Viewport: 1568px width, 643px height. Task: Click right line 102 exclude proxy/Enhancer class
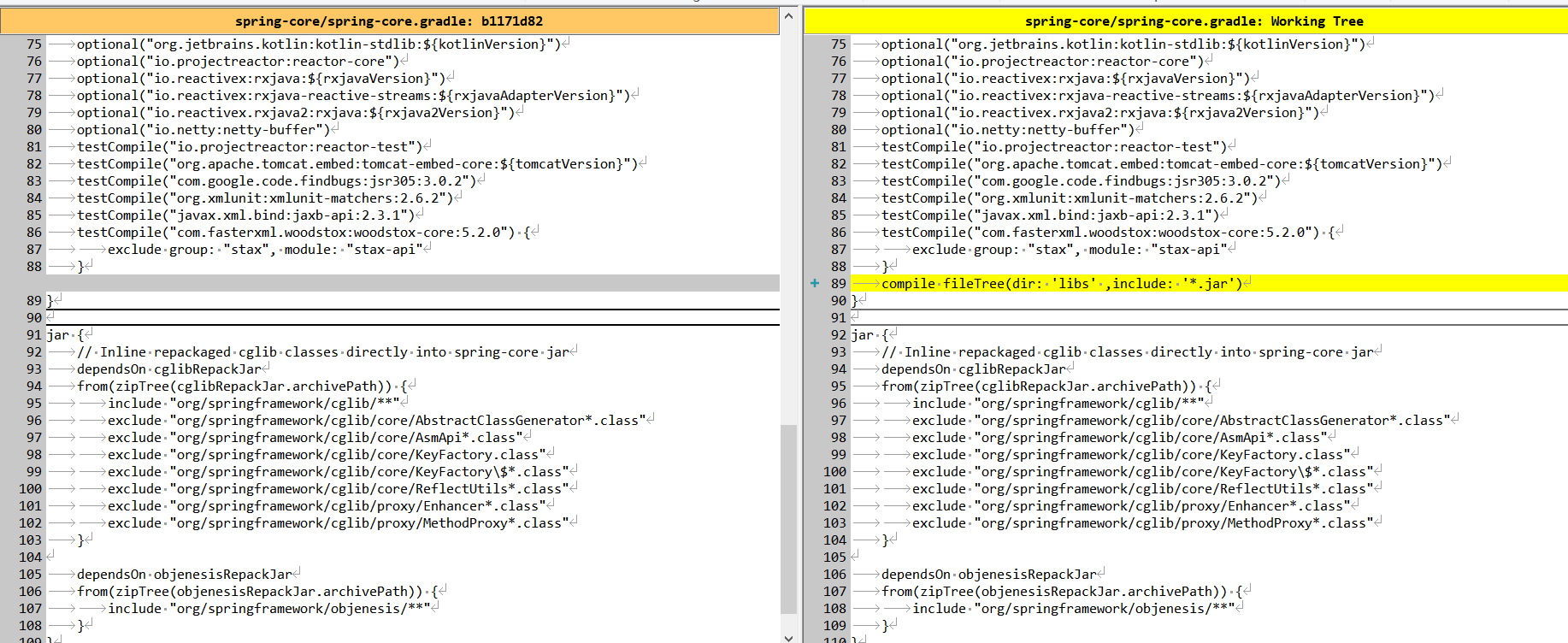tap(1131, 506)
